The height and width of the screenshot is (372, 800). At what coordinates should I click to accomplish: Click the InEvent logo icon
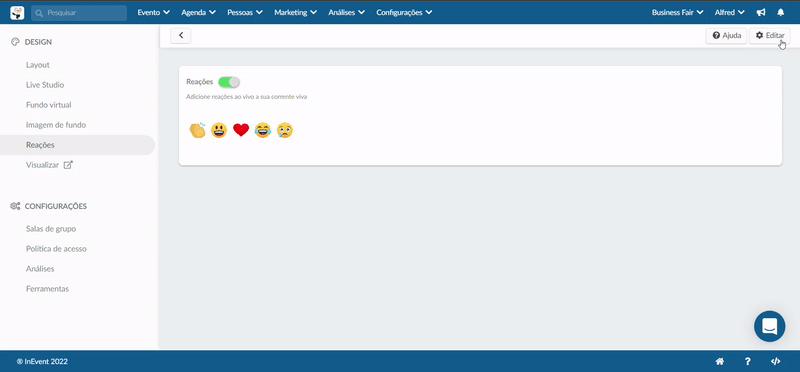pyautogui.click(x=17, y=13)
